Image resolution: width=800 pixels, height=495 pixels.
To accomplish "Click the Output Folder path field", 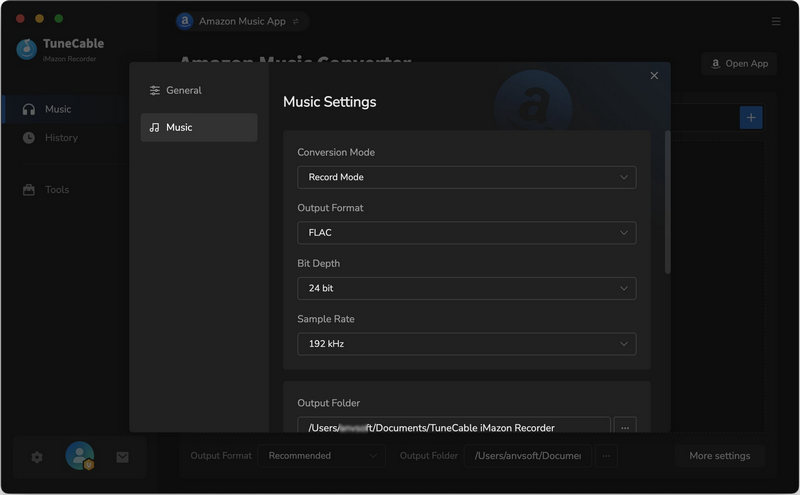I will (x=454, y=426).
